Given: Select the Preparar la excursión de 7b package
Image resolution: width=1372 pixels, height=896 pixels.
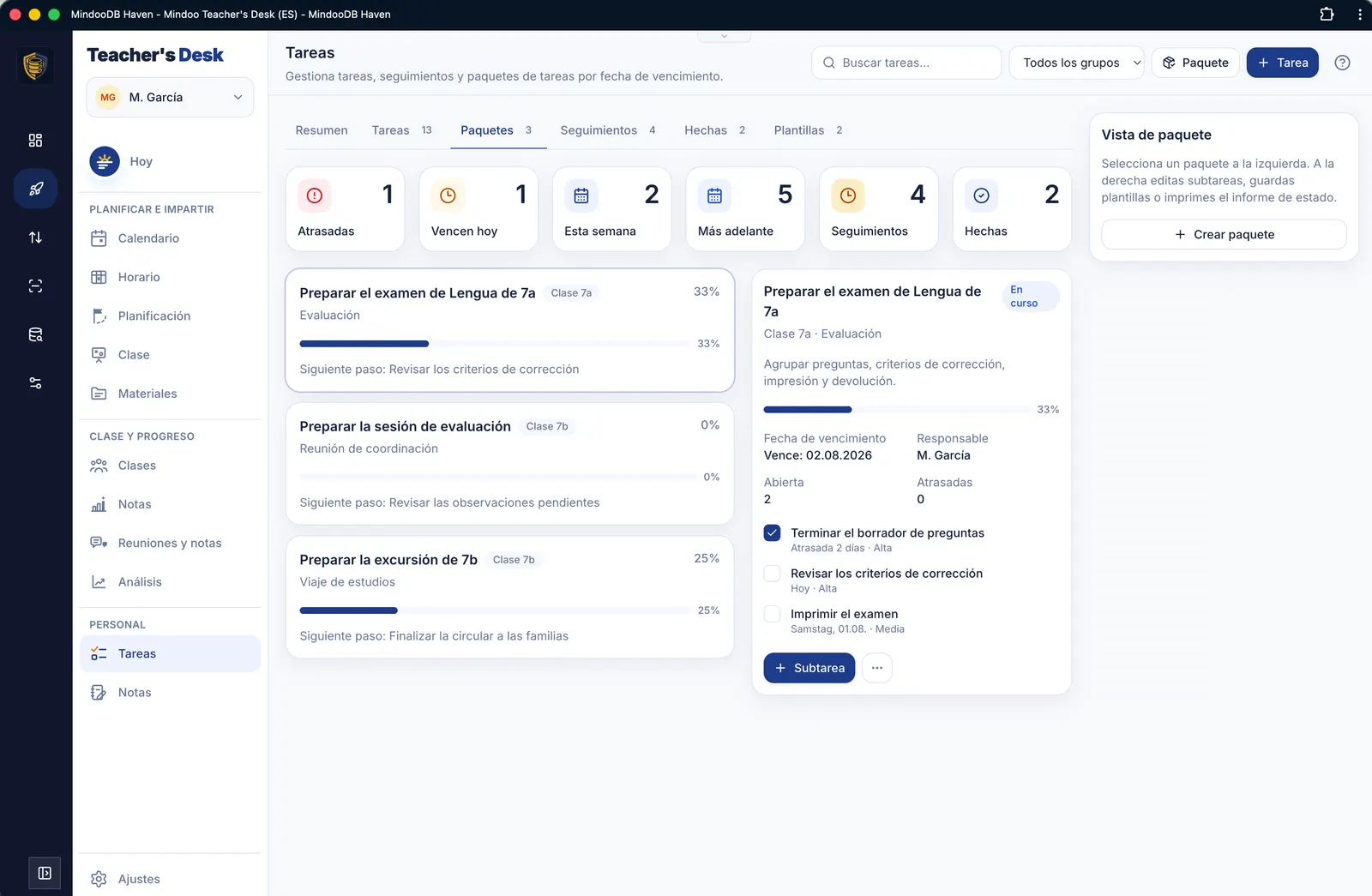Looking at the screenshot, I should tap(509, 597).
